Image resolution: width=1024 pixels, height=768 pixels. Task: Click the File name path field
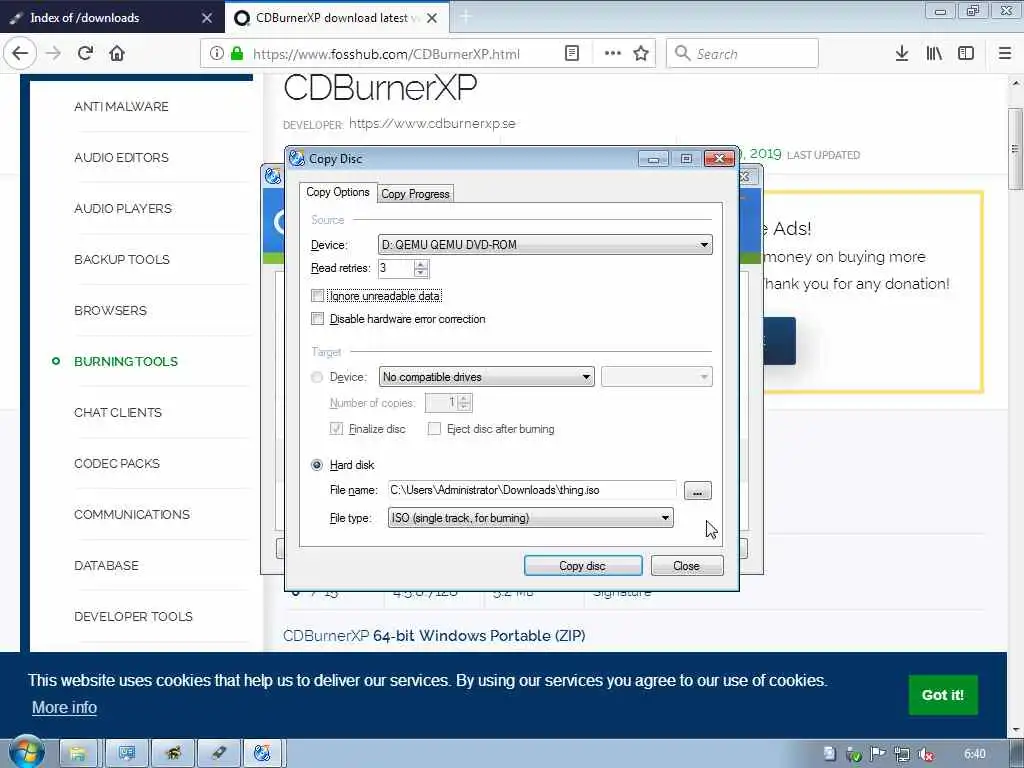(x=532, y=490)
